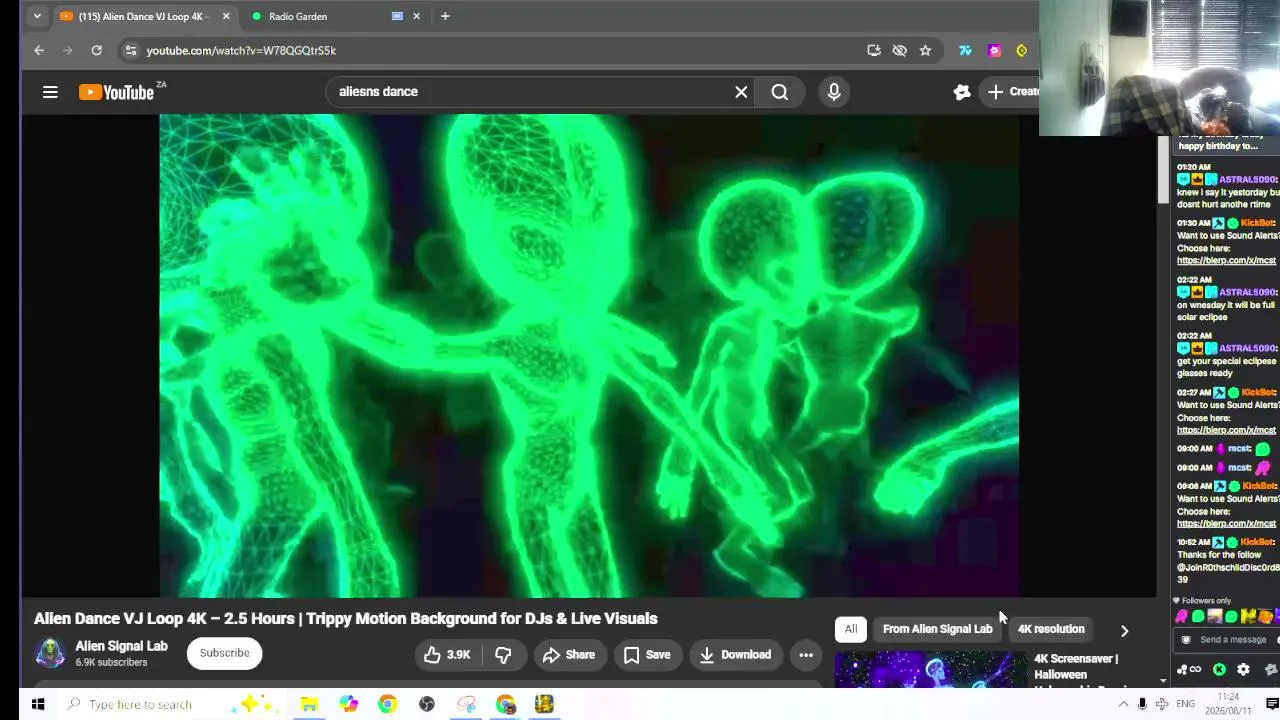
Task: Open a new browser tab
Action: coord(445,16)
